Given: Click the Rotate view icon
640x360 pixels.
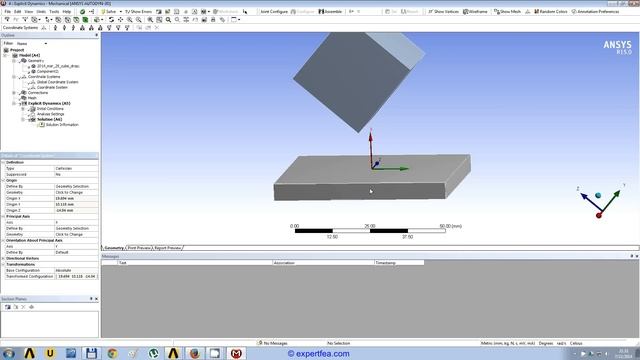Looking at the screenshot, I should (111, 20).
